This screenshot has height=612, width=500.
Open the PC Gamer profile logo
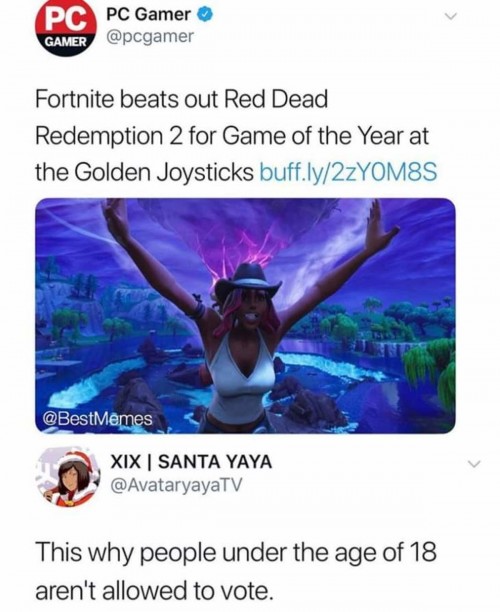[x=66, y=27]
